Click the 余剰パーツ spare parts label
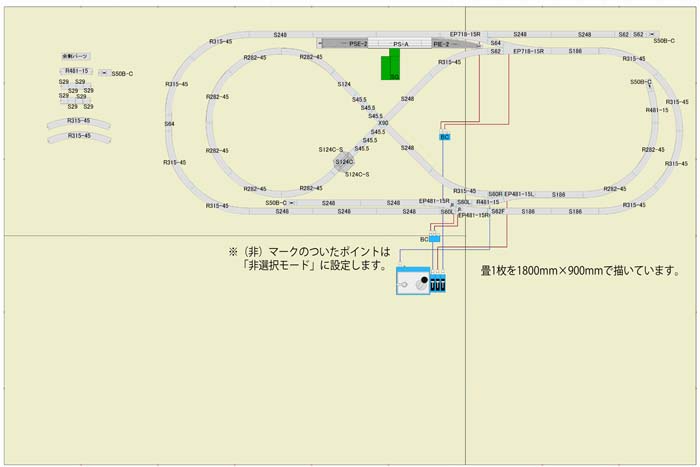The height and width of the screenshot is (467, 700). 75,57
